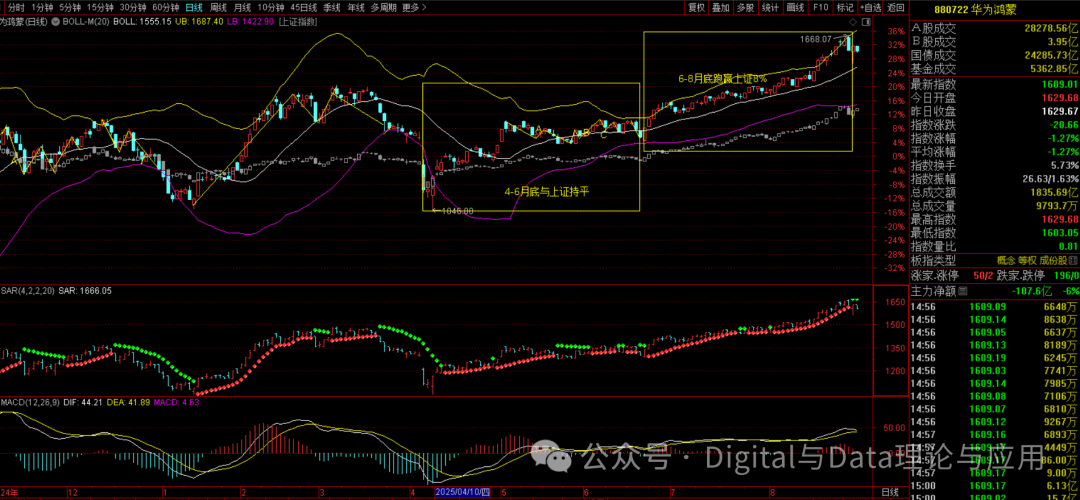Screen dimensions: 1080x500
Task: Select the 1分钟 period
Action: point(43,8)
